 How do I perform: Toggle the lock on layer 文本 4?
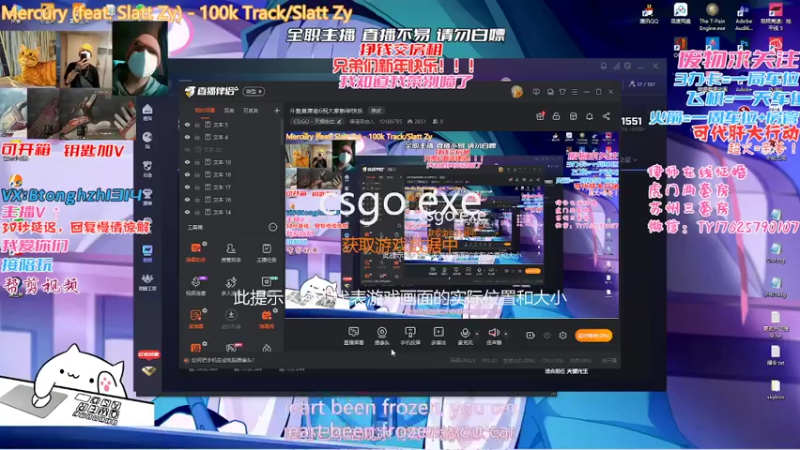click(x=197, y=137)
